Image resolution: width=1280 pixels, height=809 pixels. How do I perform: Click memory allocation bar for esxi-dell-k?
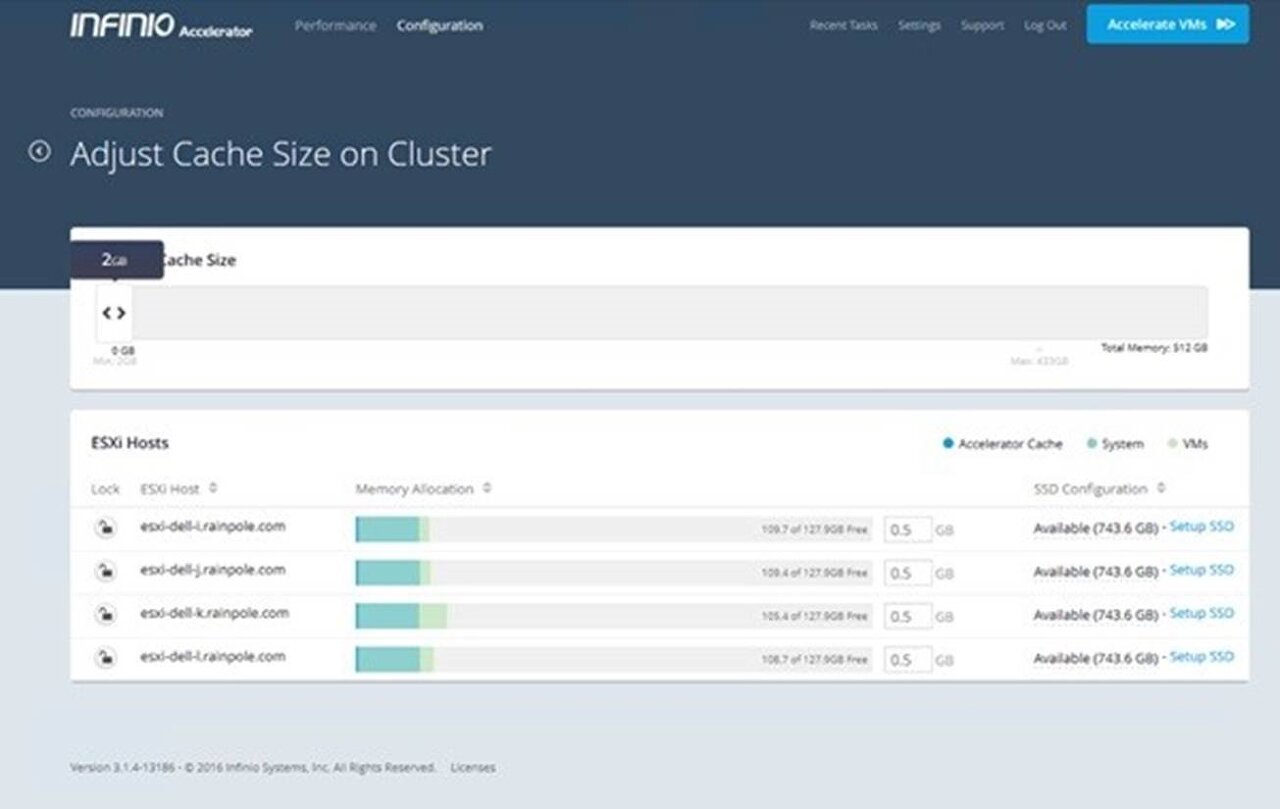[614, 616]
